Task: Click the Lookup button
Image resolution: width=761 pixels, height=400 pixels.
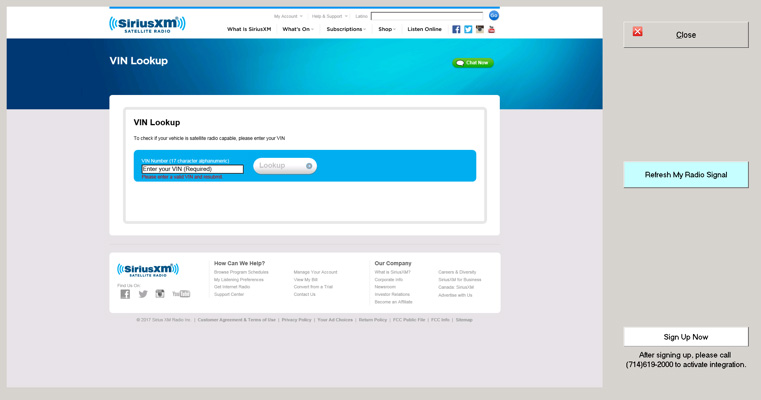Action: coord(285,166)
